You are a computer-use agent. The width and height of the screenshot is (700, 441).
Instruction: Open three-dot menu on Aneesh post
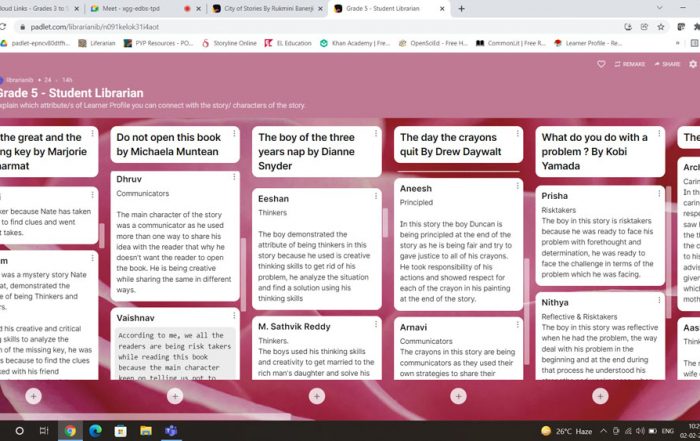[517, 186]
